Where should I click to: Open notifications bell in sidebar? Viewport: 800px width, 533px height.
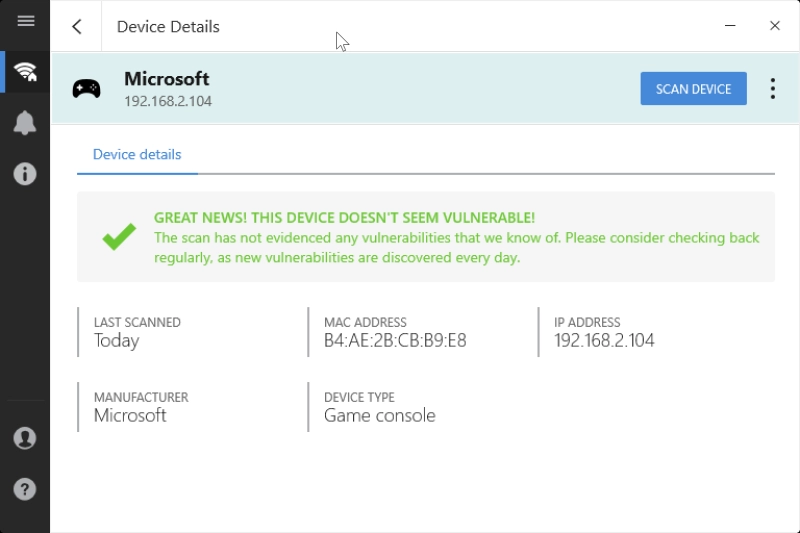25,123
